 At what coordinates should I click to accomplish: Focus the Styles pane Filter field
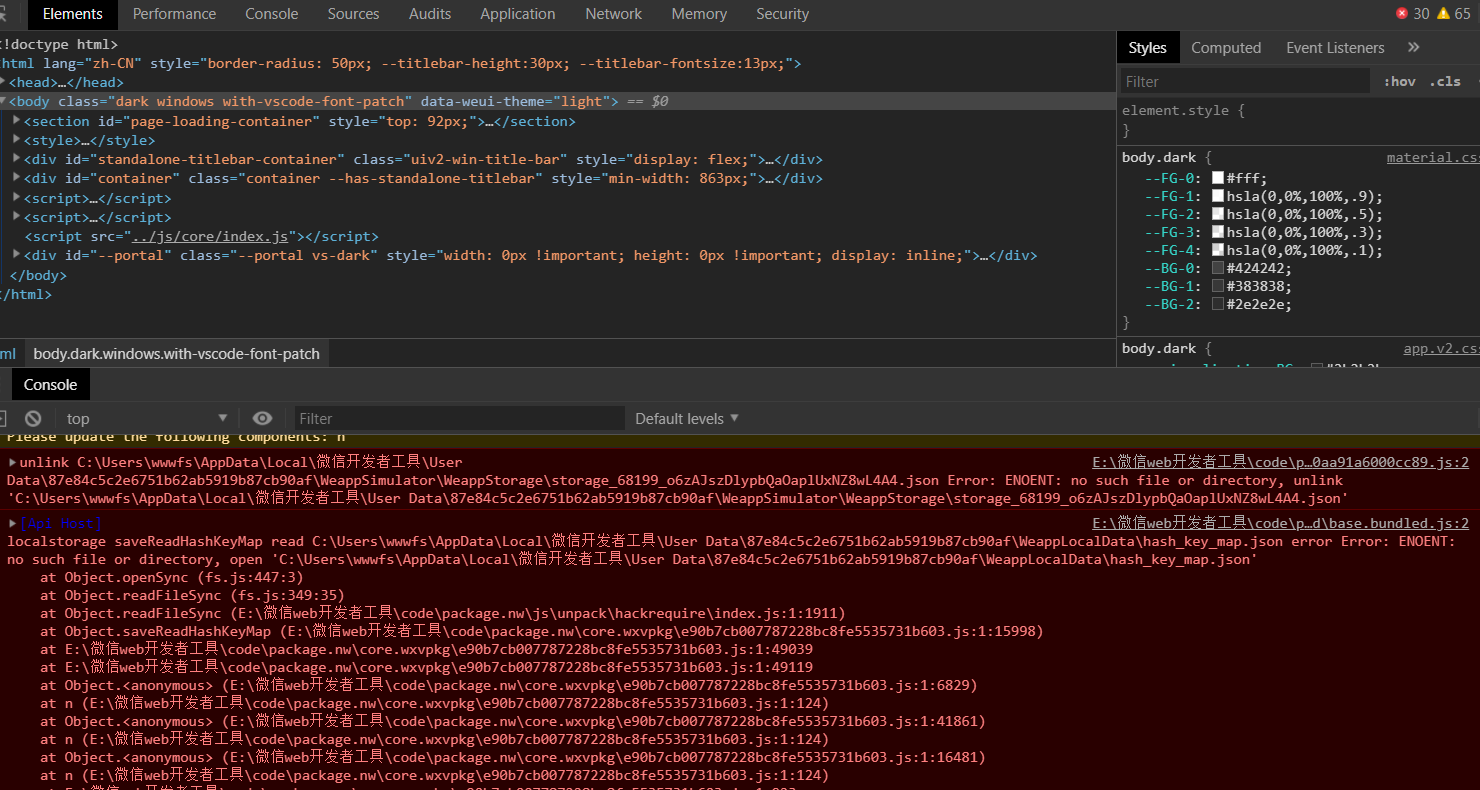[1244, 82]
